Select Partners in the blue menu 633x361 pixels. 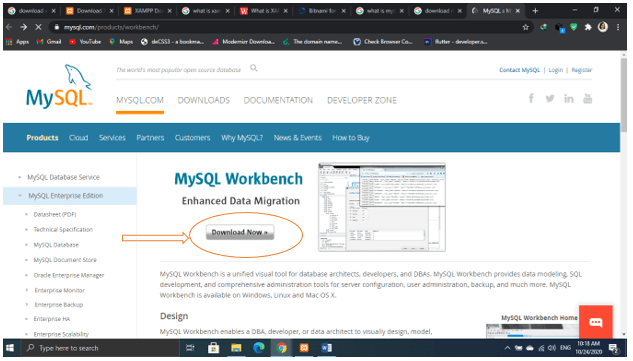pos(151,138)
